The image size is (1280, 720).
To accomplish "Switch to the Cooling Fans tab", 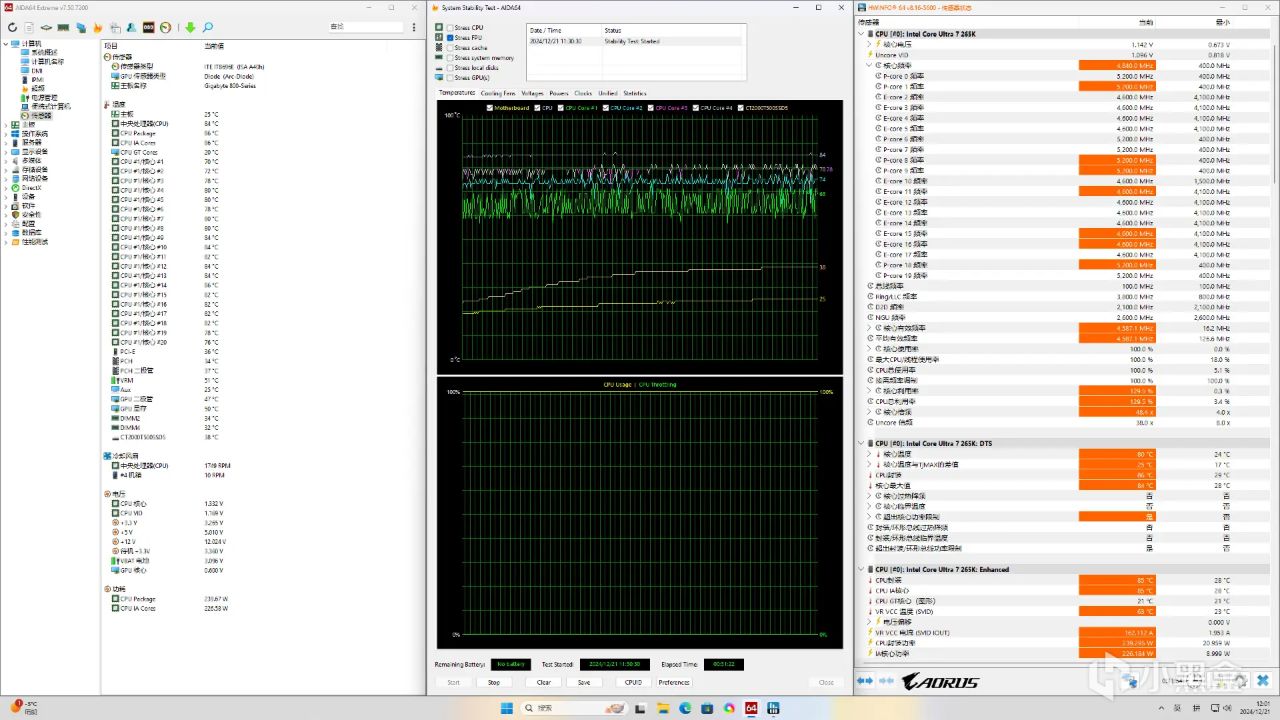I will tap(498, 93).
